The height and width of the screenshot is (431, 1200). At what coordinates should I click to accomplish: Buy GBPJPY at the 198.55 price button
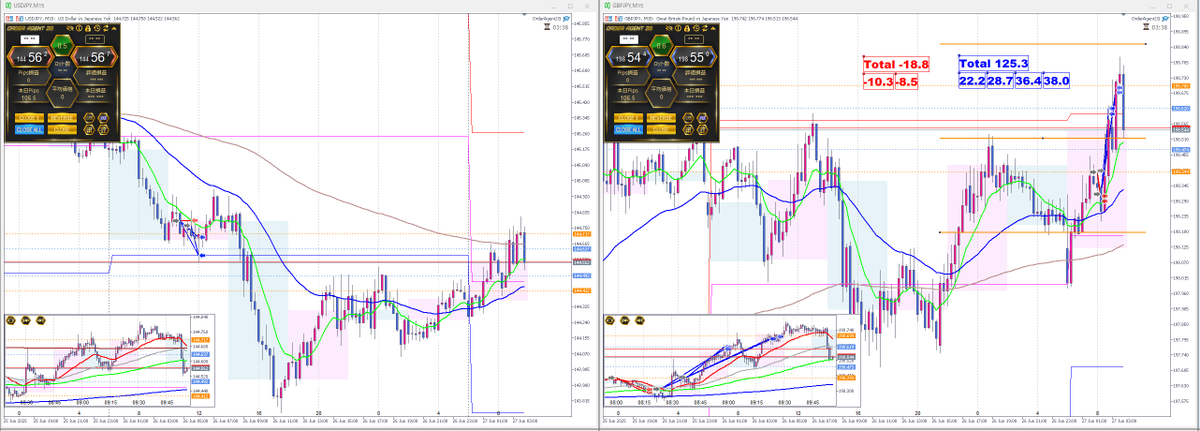(694, 57)
